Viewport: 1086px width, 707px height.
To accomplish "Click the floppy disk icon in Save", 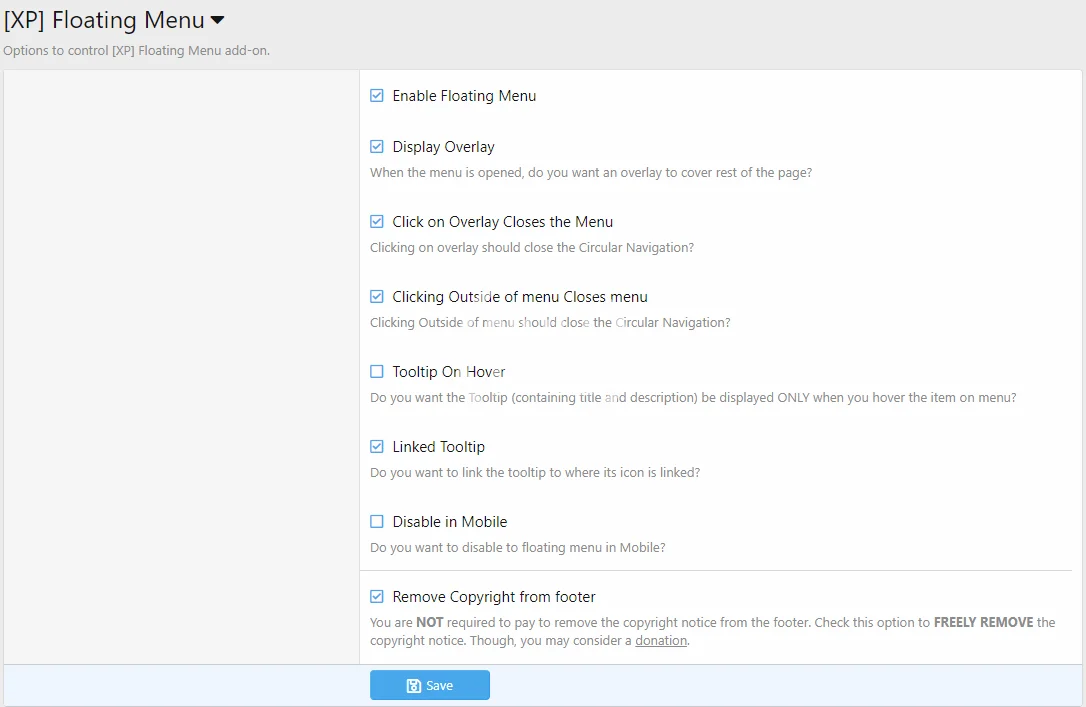I will pos(413,686).
